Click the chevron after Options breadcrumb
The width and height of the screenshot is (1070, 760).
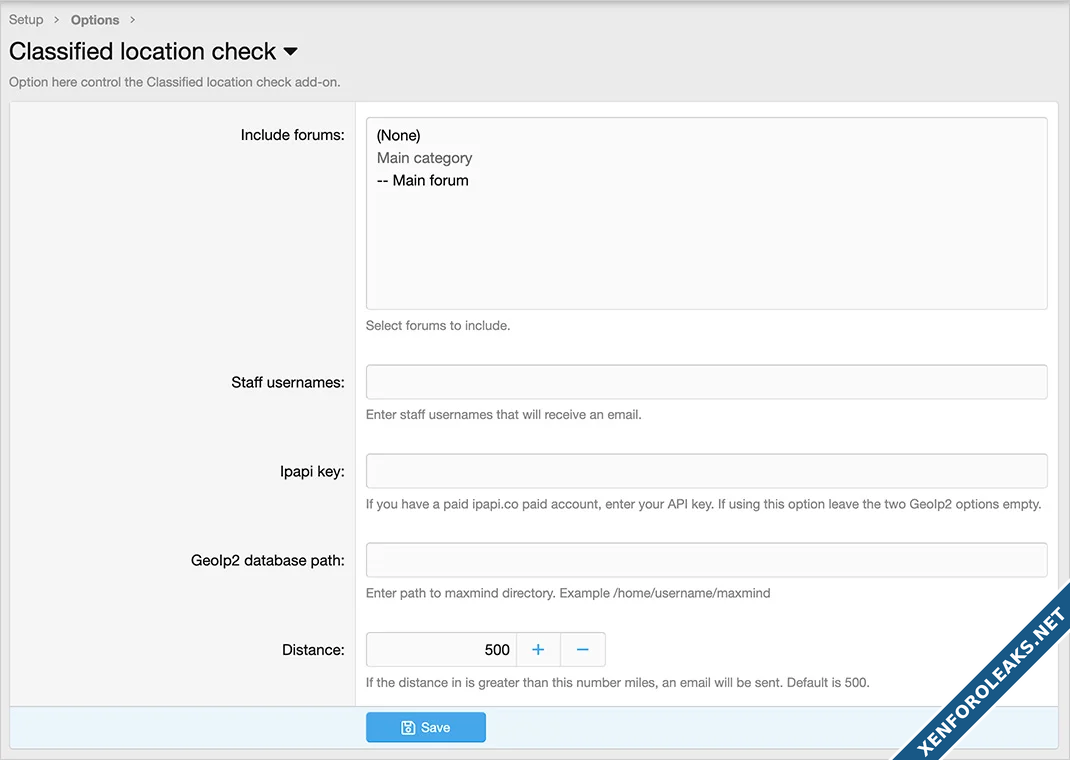[x=133, y=20]
